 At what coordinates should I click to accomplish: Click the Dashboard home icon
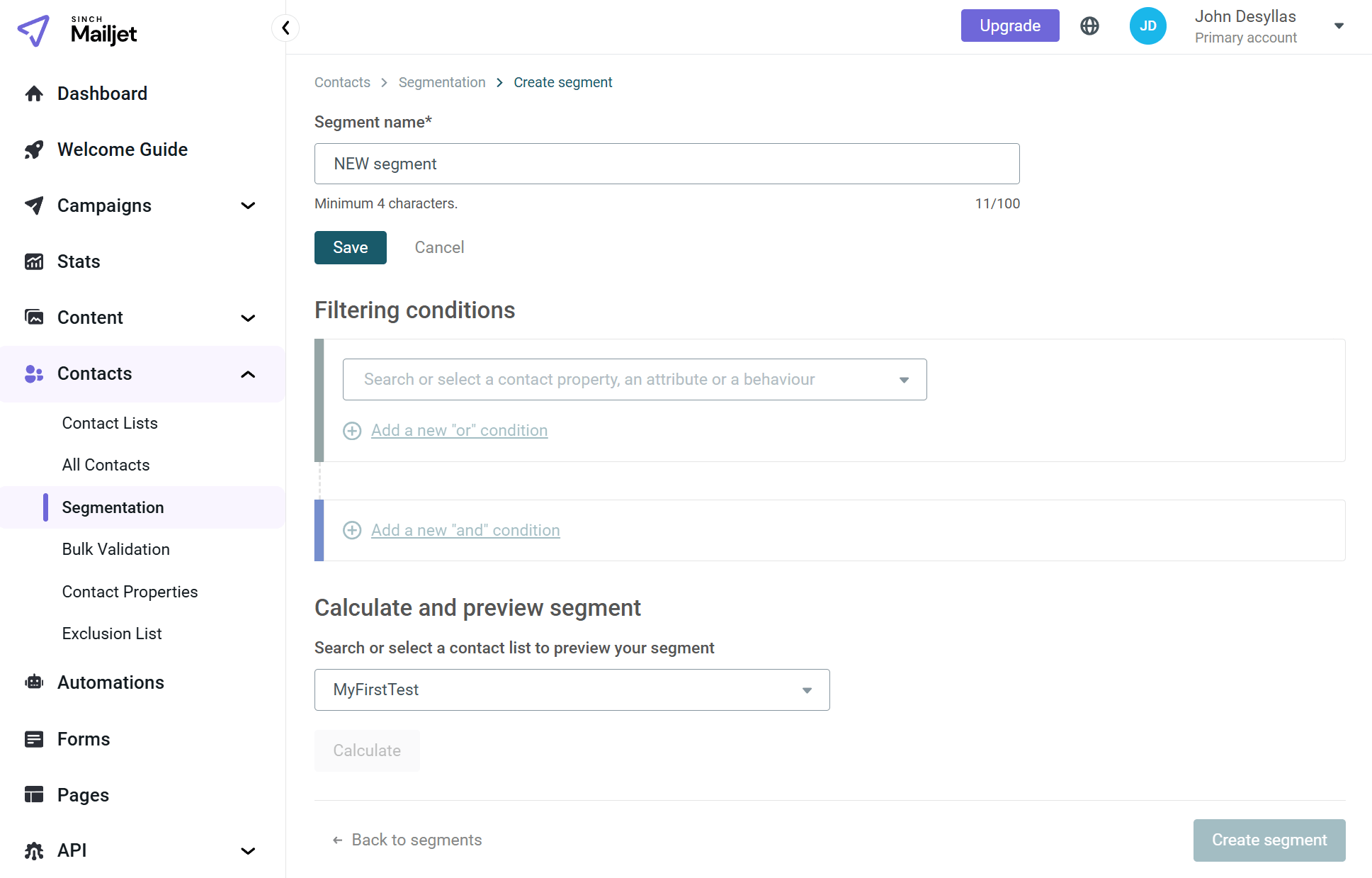point(33,93)
